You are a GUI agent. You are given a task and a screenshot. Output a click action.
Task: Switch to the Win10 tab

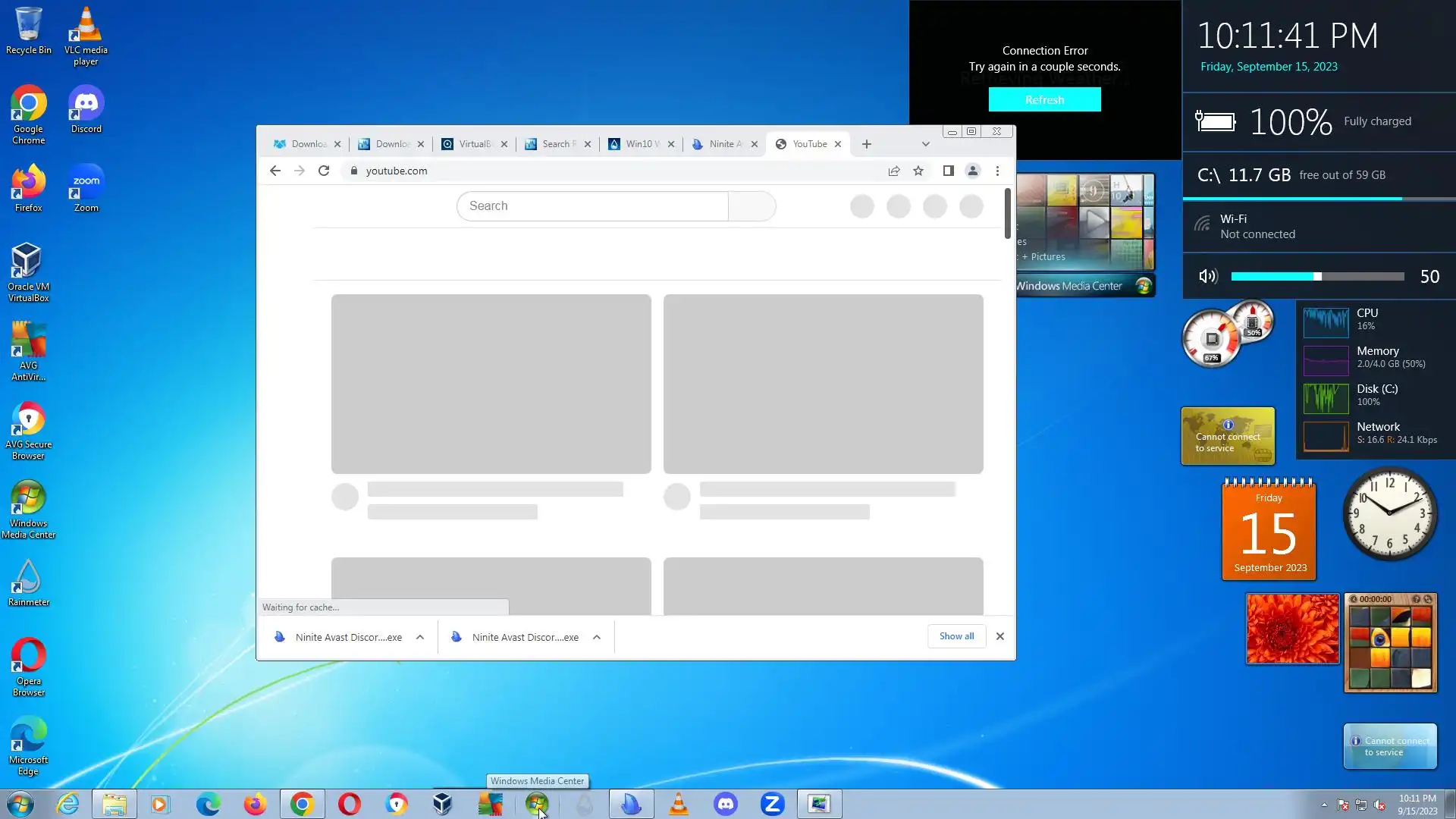[641, 144]
